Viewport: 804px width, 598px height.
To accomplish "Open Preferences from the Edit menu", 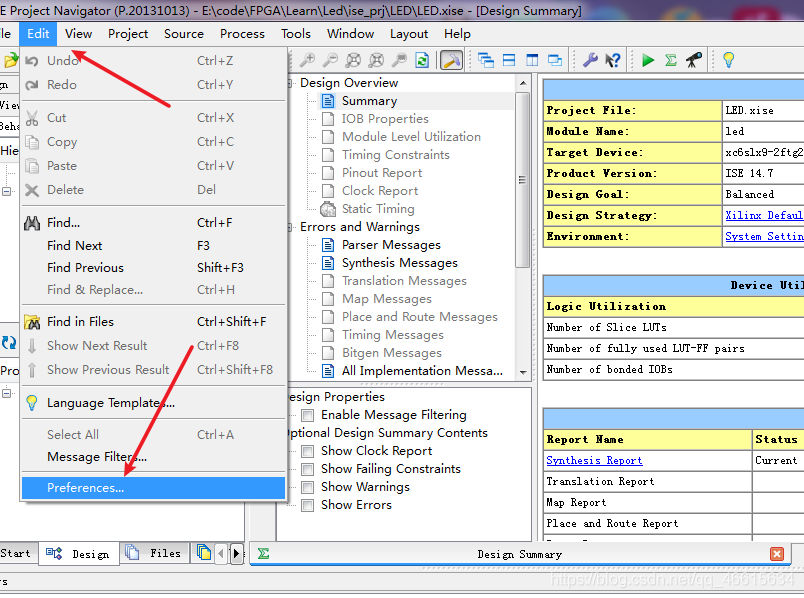I will (153, 488).
